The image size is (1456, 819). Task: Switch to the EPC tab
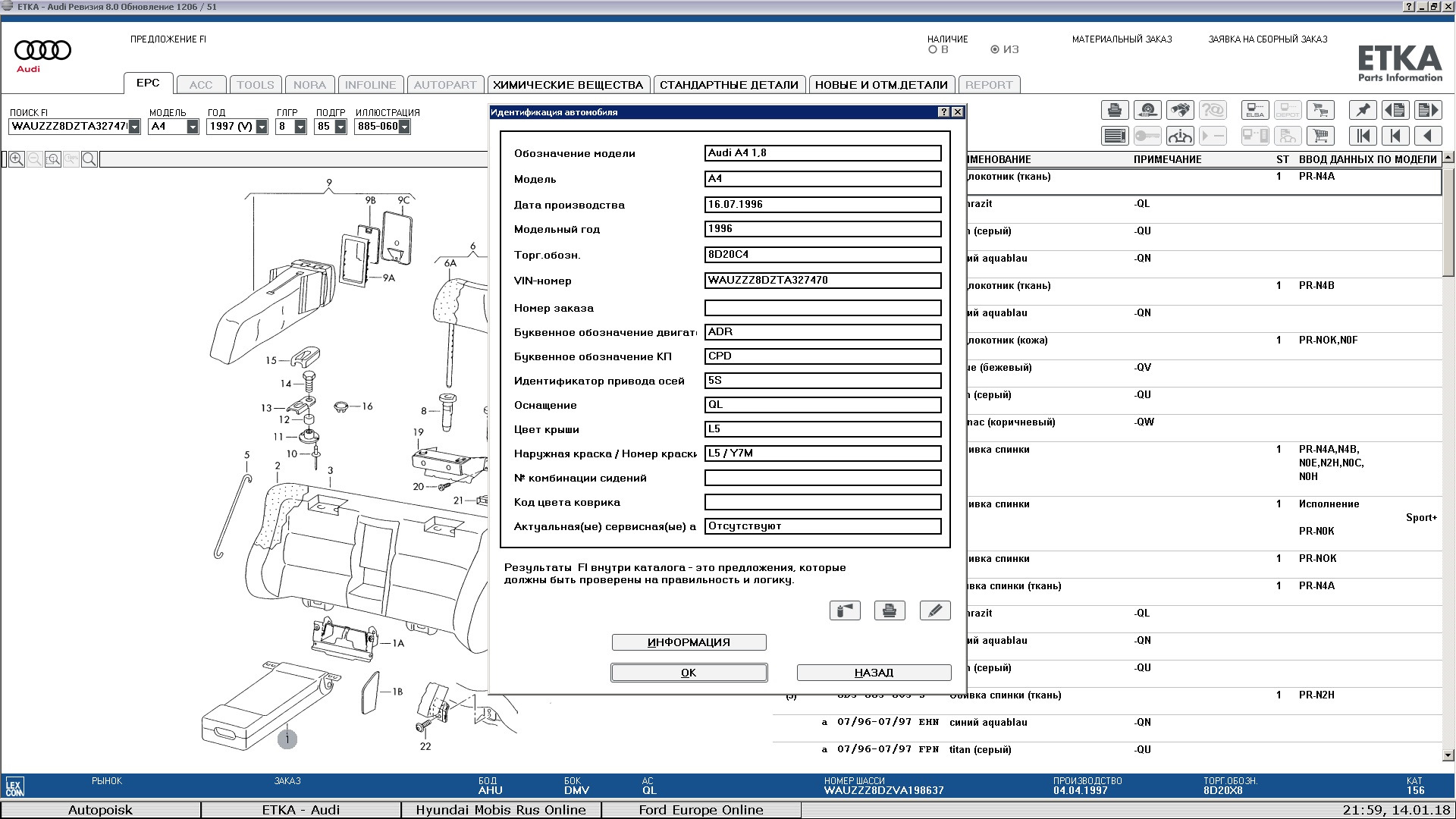[148, 83]
